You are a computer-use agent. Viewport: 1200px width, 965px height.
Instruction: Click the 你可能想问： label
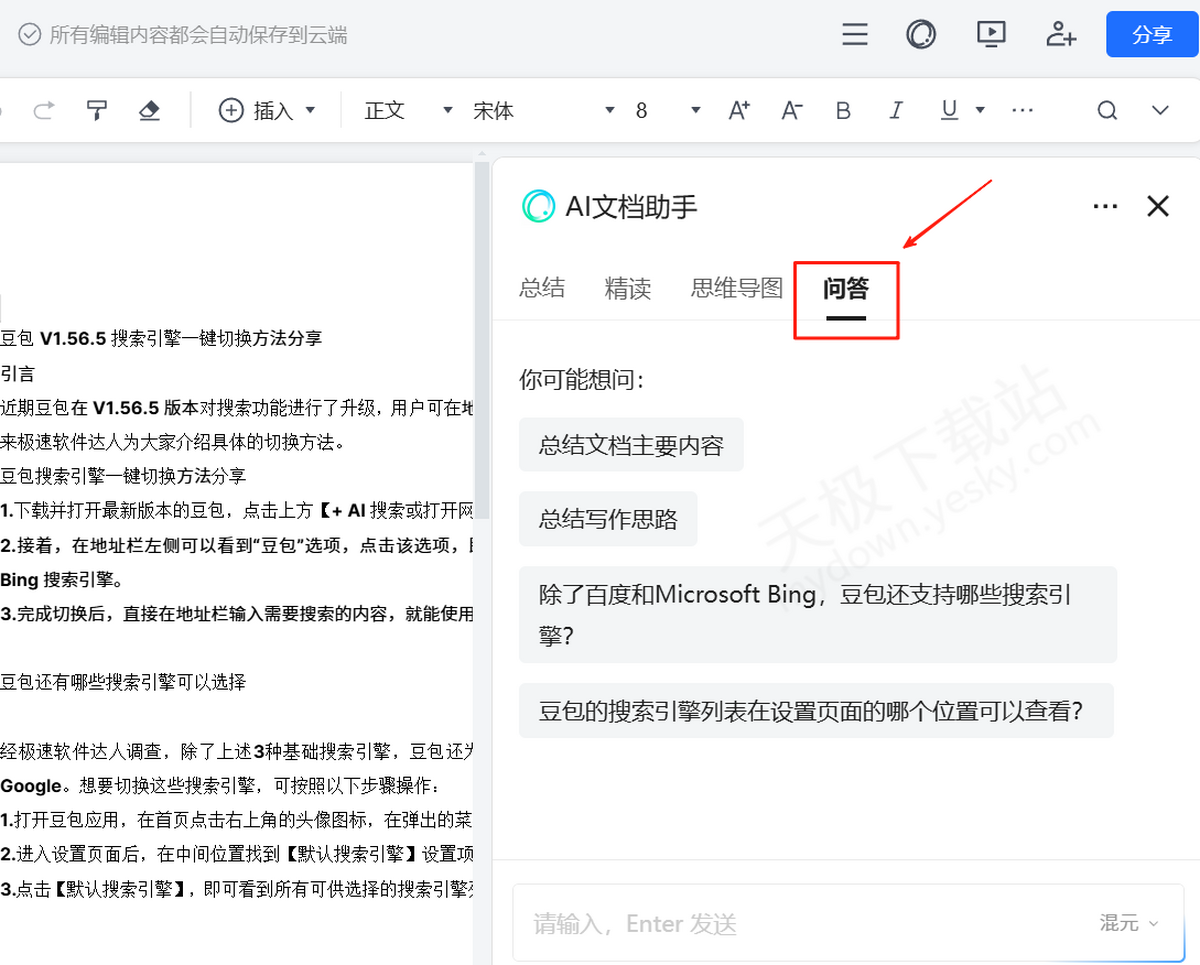click(x=582, y=380)
